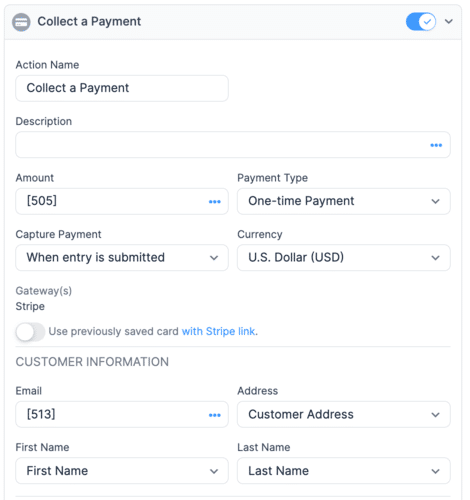Click the credit card icon in header

[x=21, y=22]
